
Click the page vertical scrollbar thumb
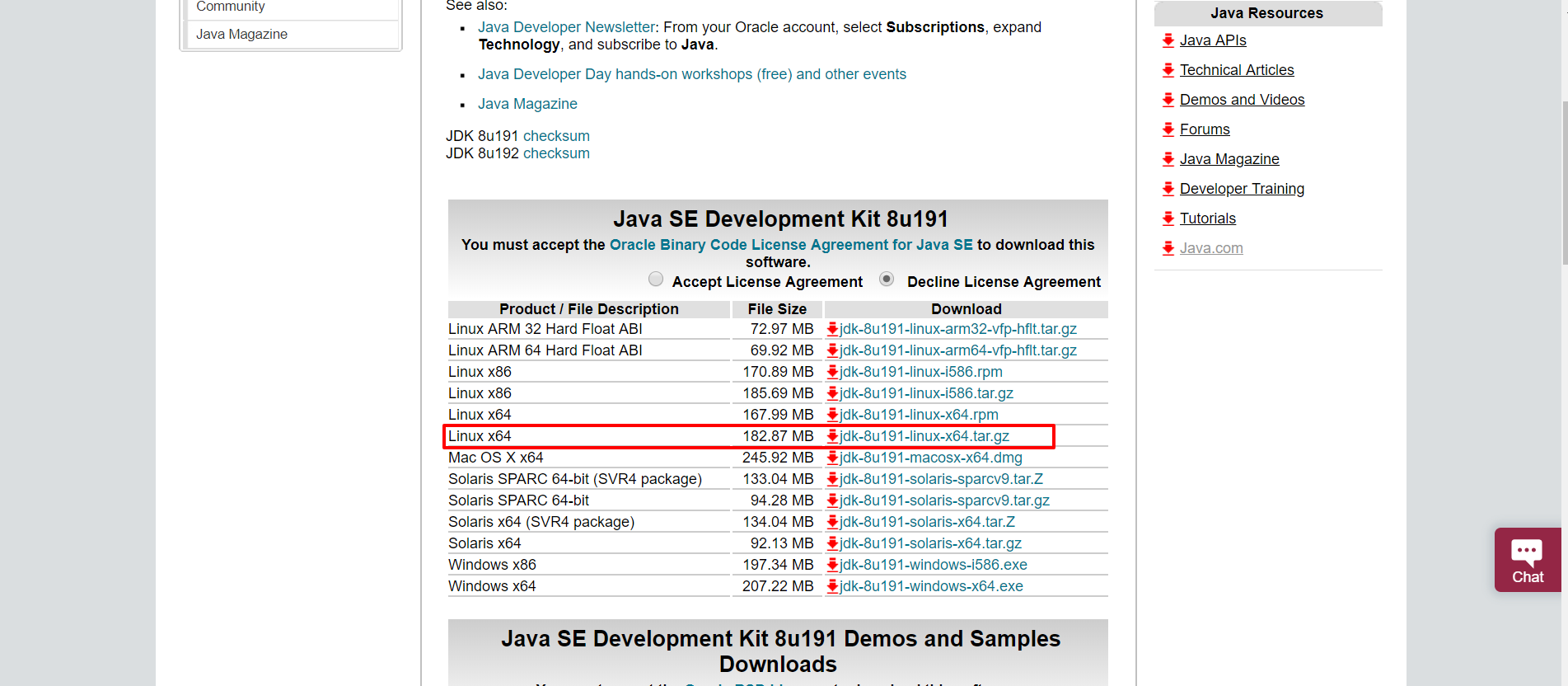coord(1565,182)
